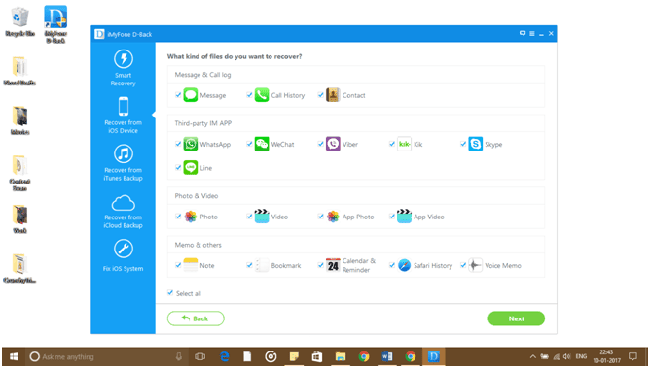Screen dimensions: 650x368
Task: Click the yellow Note icon
Action: point(191,265)
